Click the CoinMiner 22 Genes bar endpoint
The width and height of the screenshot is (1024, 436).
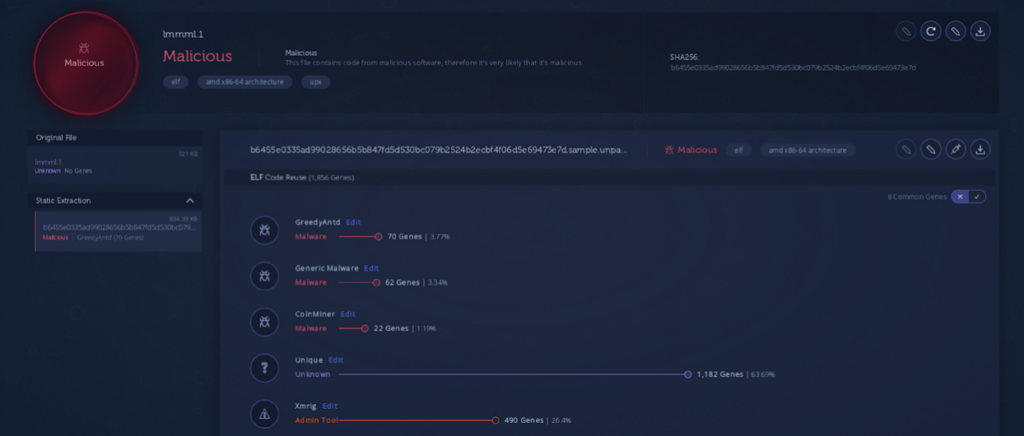[x=364, y=328]
